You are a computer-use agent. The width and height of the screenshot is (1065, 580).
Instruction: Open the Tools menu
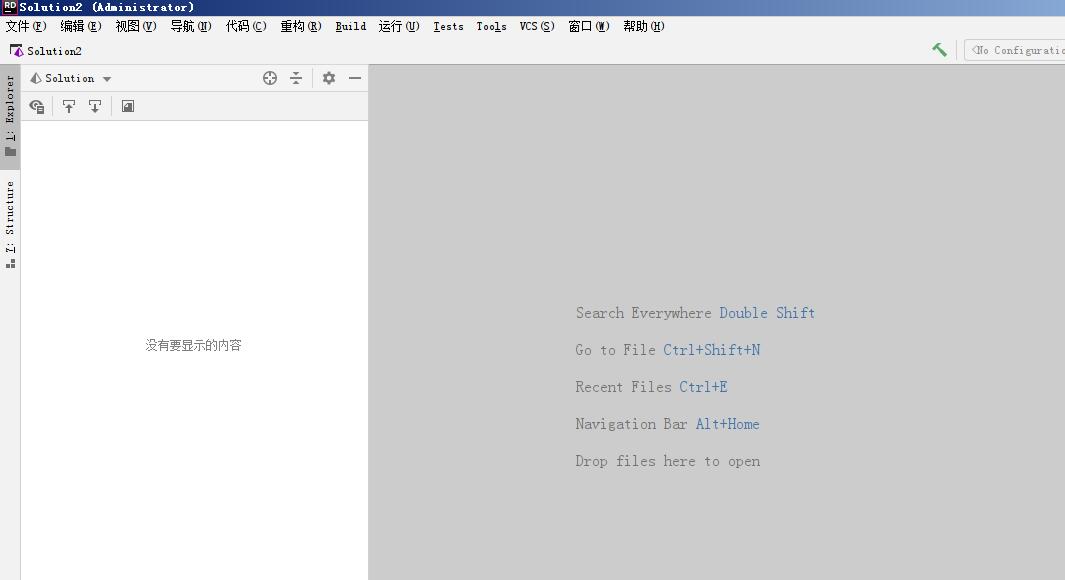[490, 27]
